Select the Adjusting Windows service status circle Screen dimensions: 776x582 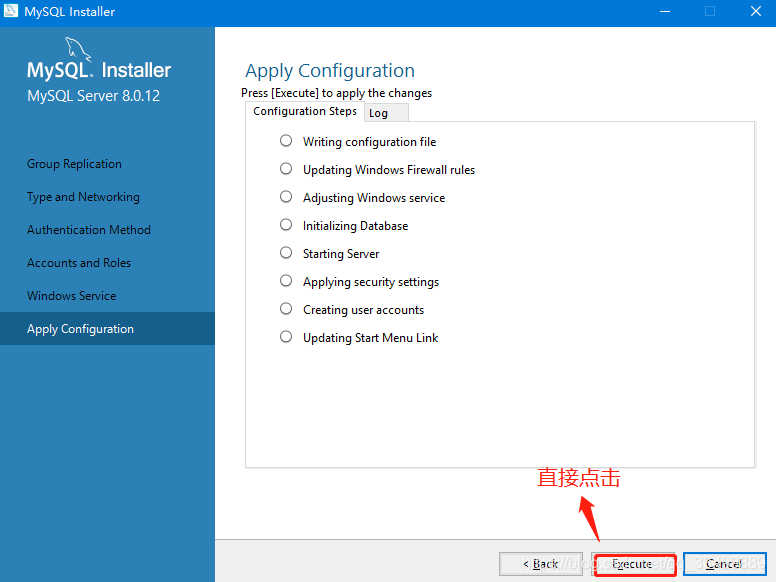coord(286,196)
